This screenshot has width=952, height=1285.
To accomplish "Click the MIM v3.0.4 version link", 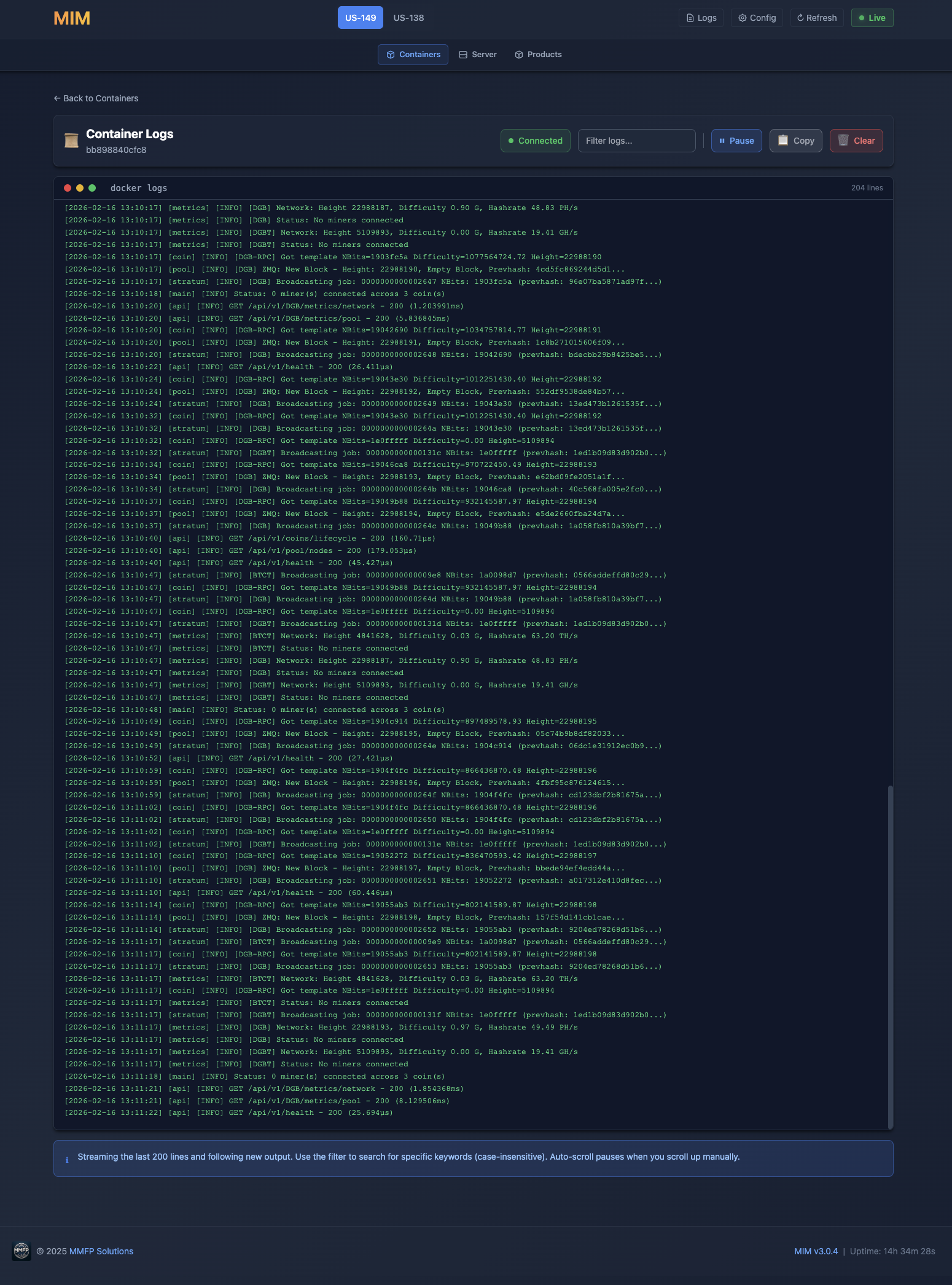I will [x=816, y=1251].
